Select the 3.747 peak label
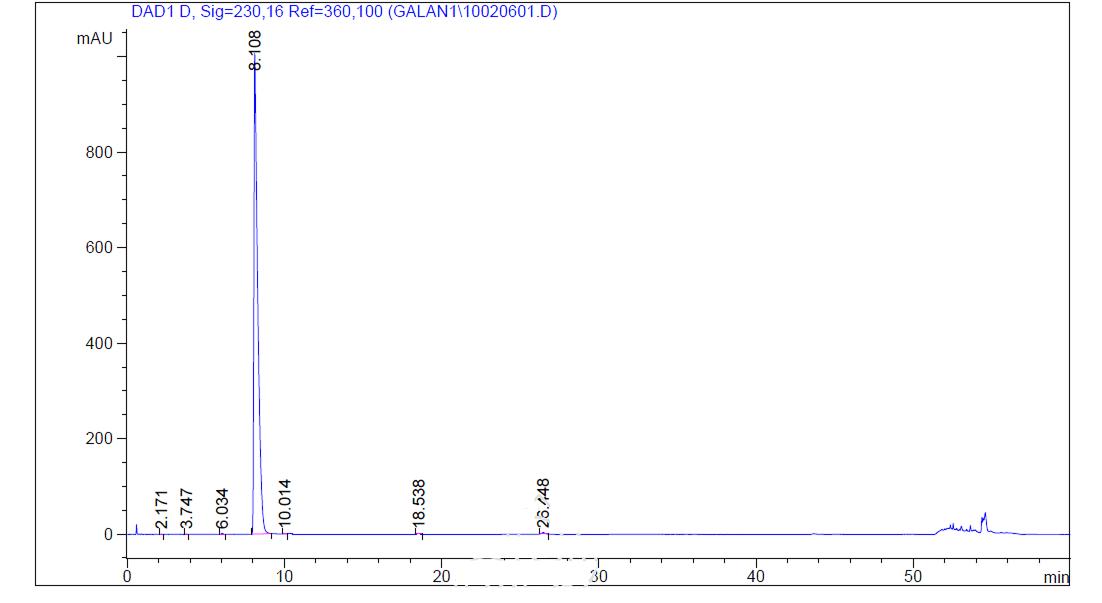The width and height of the screenshot is (1102, 603). click(186, 510)
